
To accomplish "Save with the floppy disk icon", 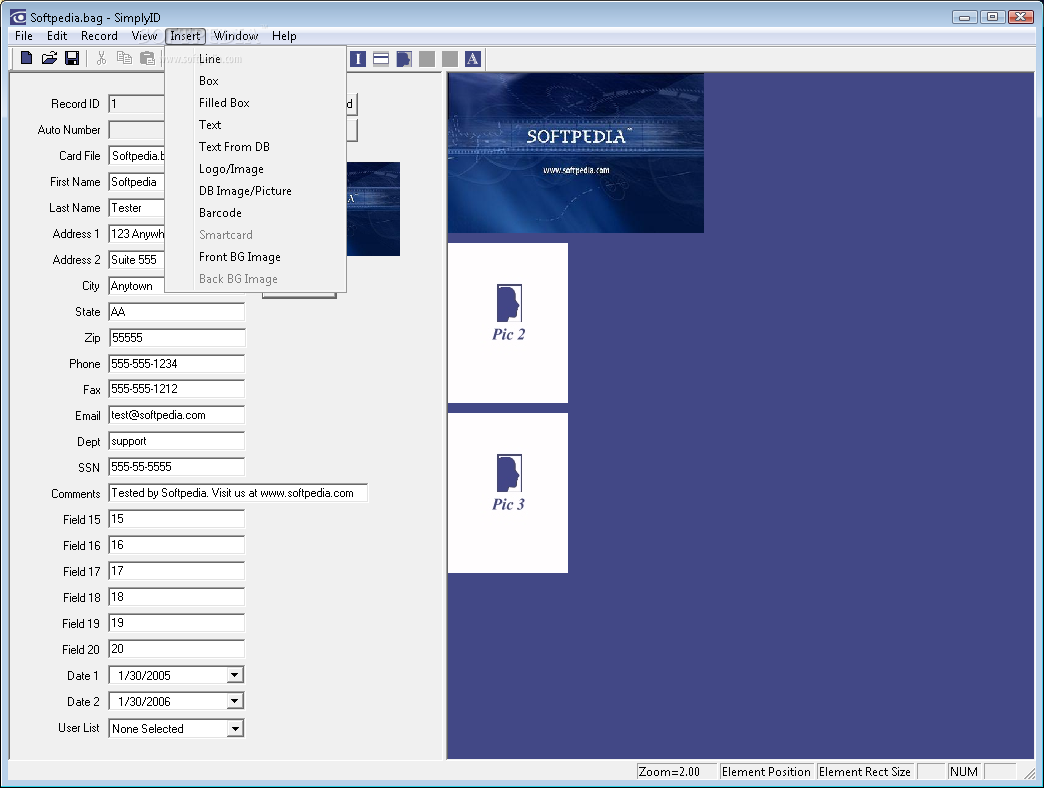I will pos(72,59).
